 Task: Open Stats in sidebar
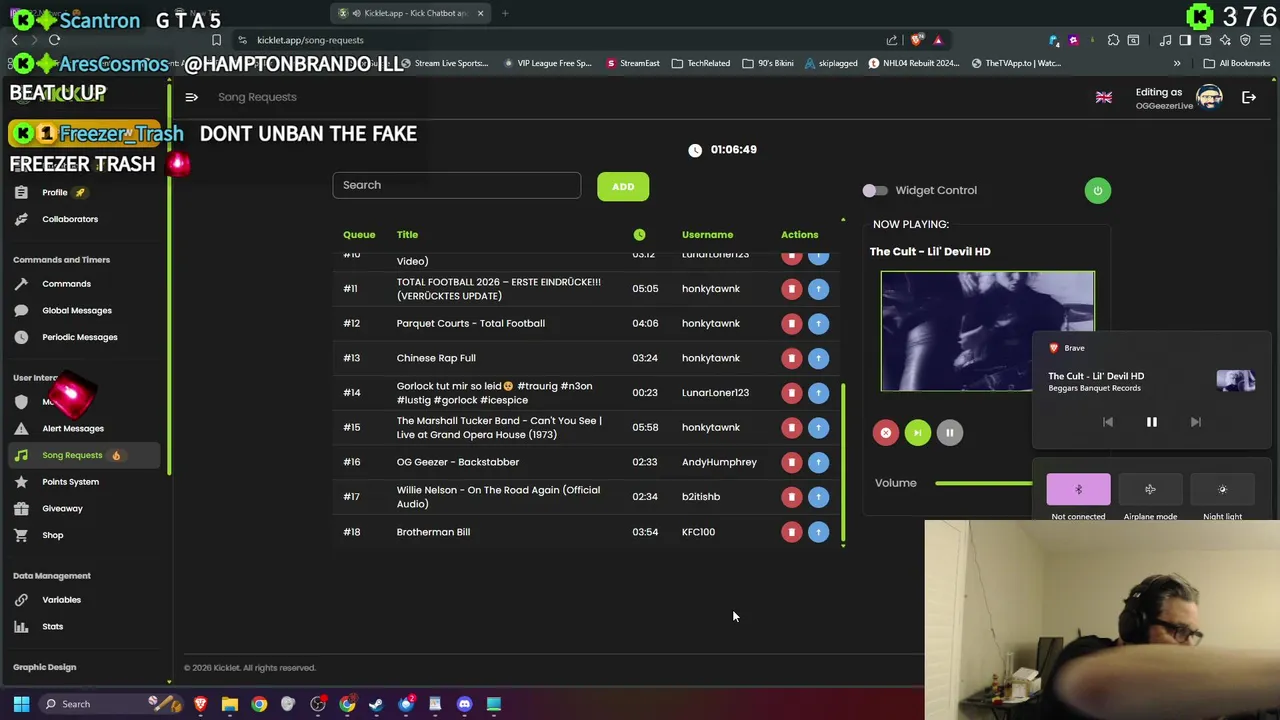coord(52,627)
